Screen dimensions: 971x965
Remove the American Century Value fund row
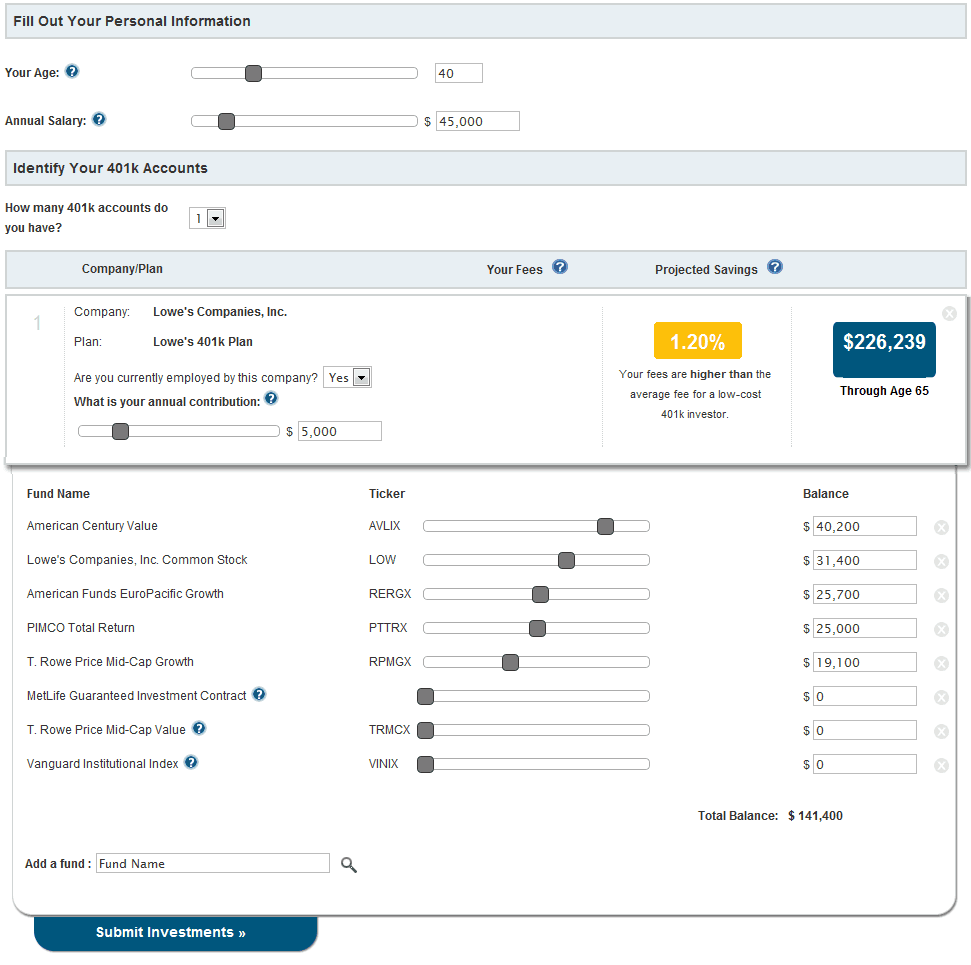coord(941,528)
